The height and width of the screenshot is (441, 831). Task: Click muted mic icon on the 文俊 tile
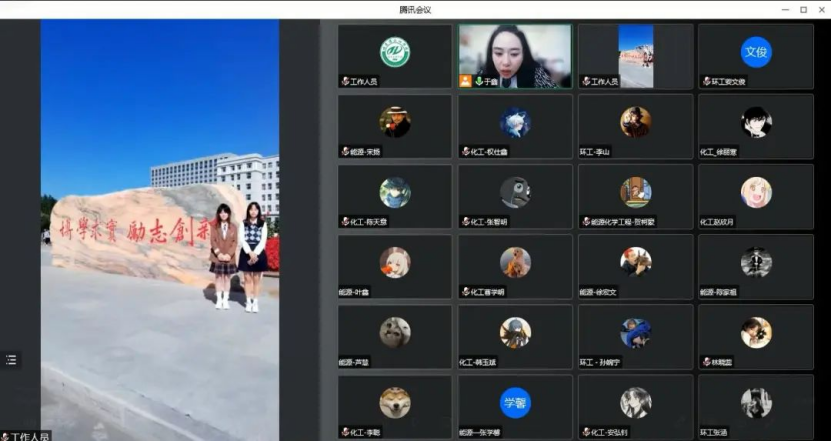click(x=706, y=81)
